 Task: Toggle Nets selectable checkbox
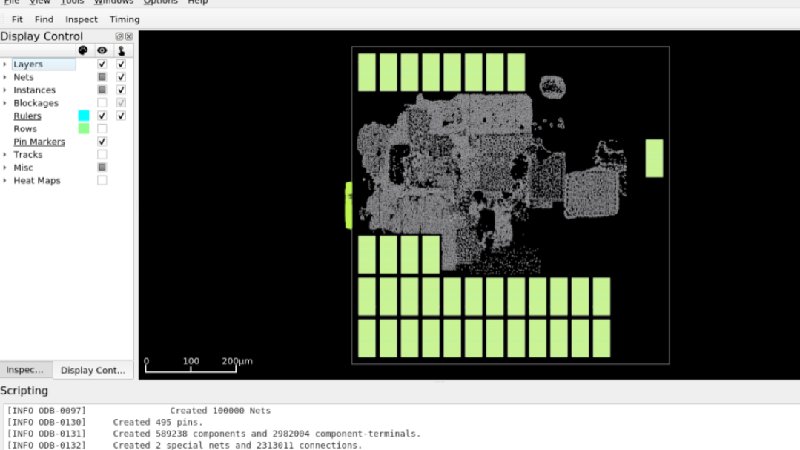coord(121,77)
